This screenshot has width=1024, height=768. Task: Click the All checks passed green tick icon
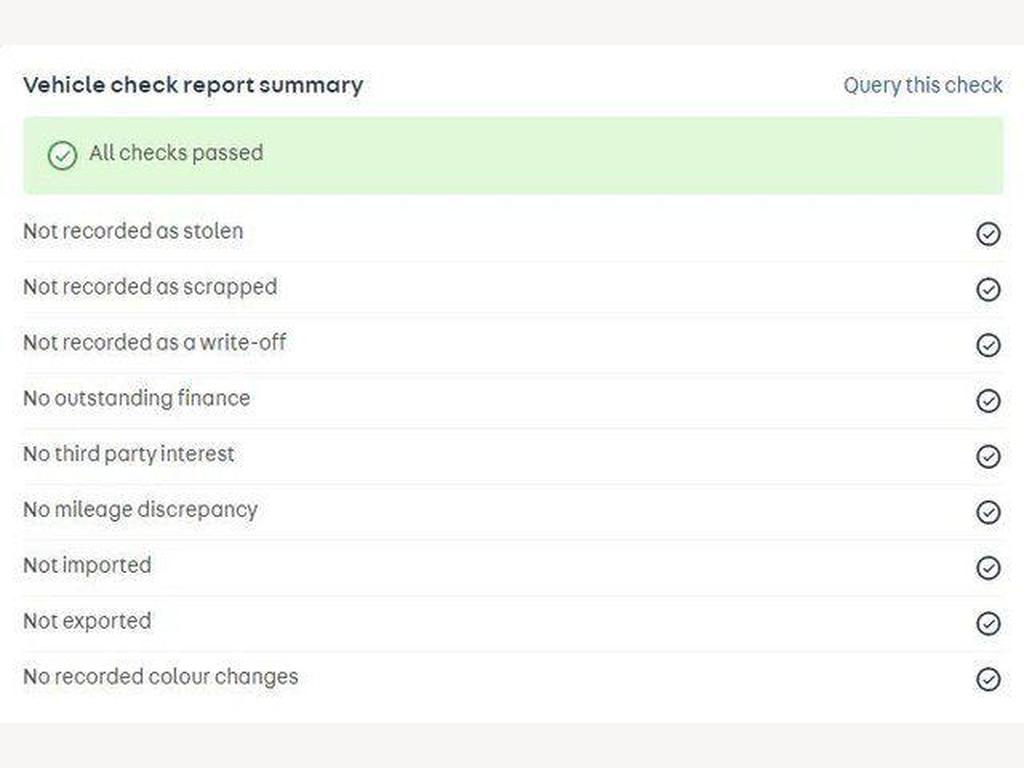(x=62, y=155)
